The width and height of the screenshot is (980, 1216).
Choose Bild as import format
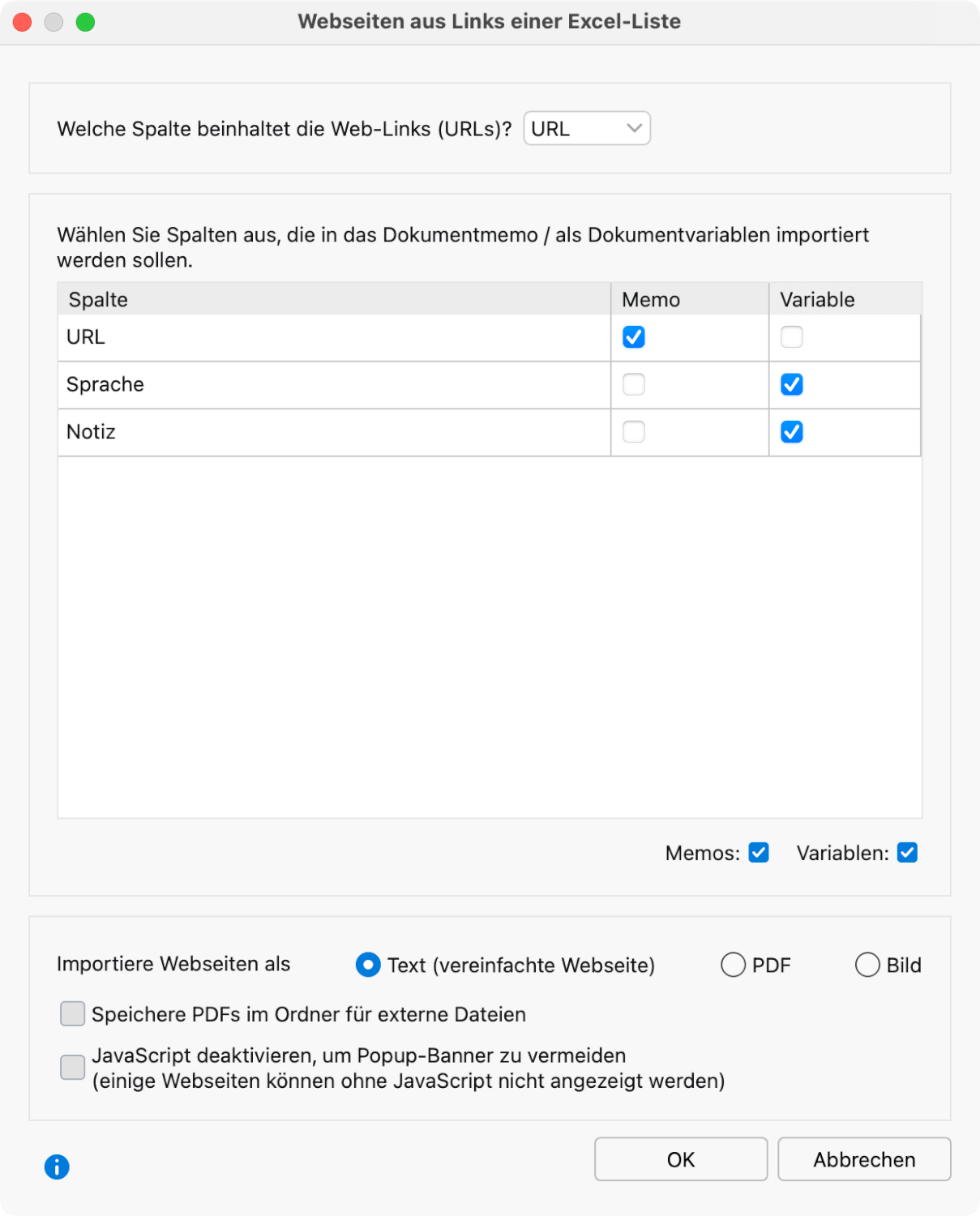point(867,965)
